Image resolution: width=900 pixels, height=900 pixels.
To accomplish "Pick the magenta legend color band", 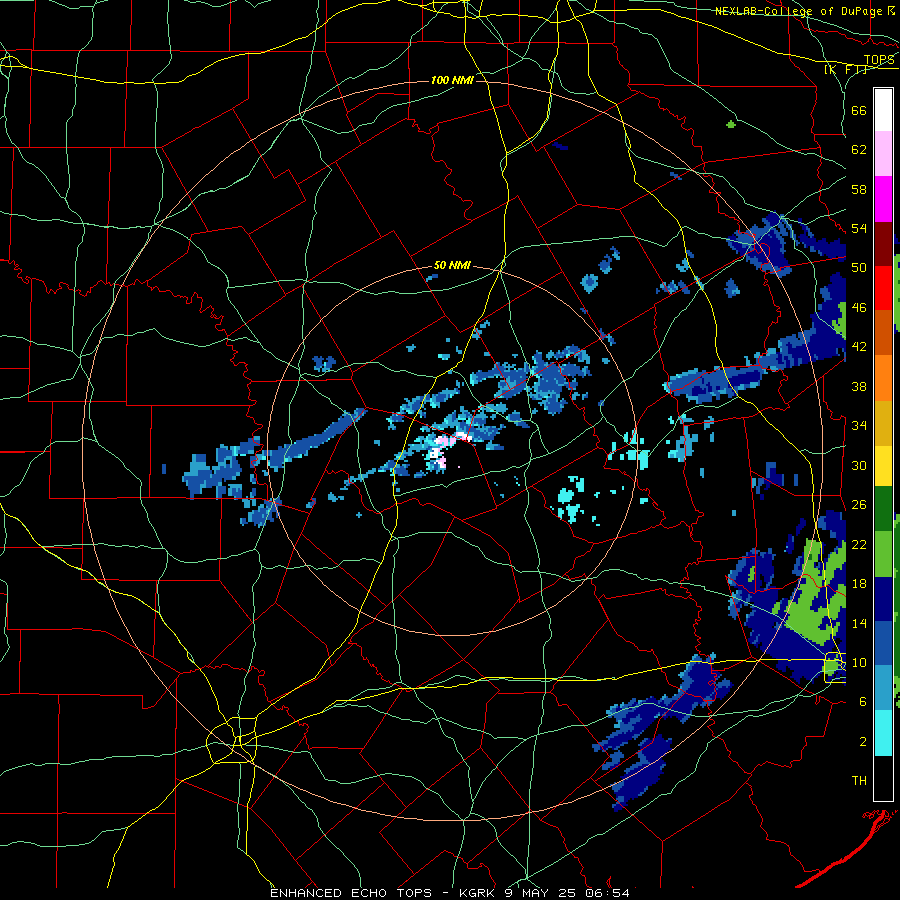I will click(x=883, y=199).
